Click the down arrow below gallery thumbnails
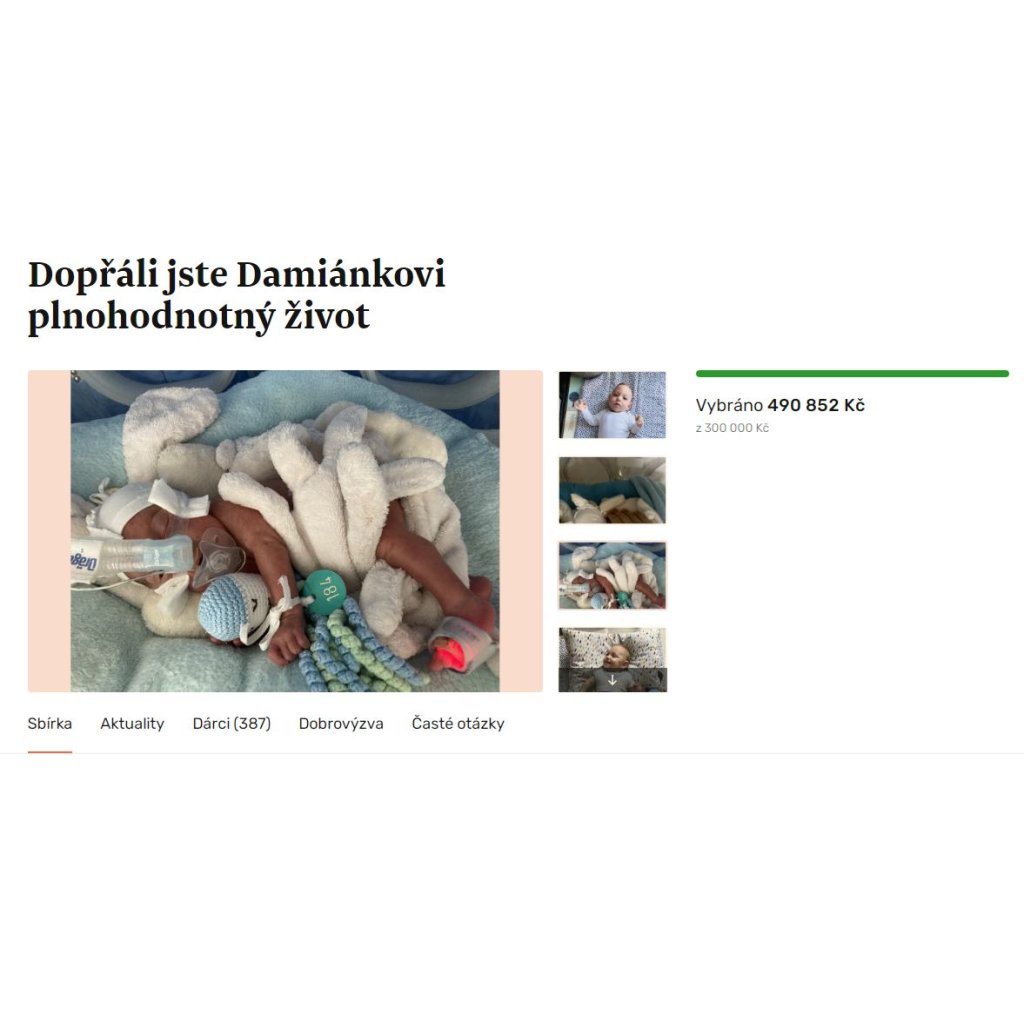Image resolution: width=1024 pixels, height=1024 pixels. coord(612,680)
